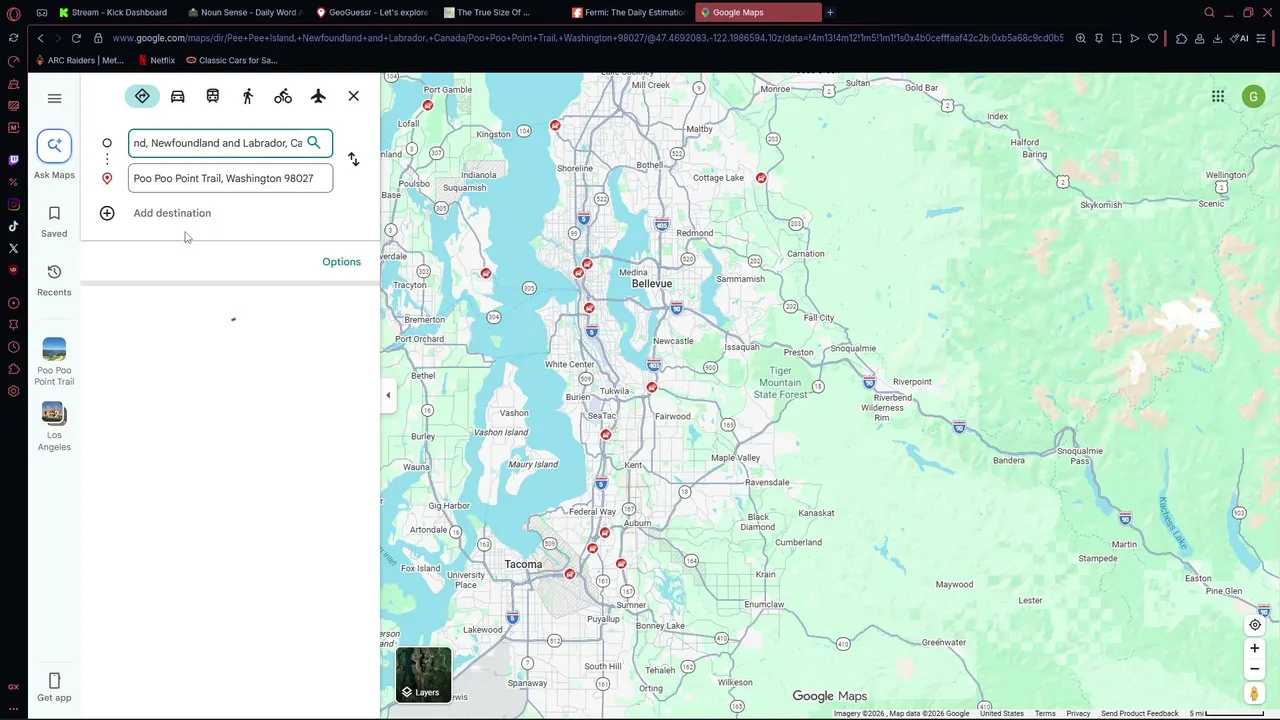The width and height of the screenshot is (1280, 720).
Task: Reverse starting point and destination
Action: [353, 160]
